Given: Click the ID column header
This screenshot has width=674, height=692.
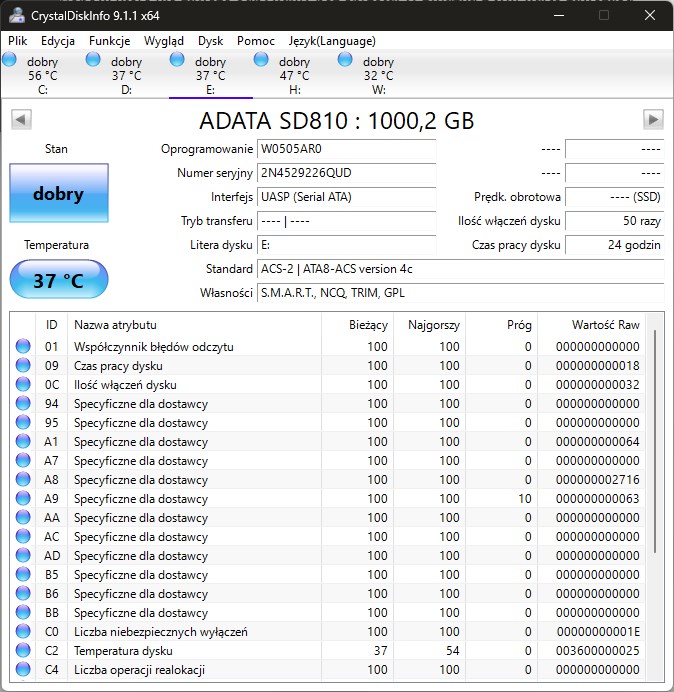Looking at the screenshot, I should tap(51, 325).
